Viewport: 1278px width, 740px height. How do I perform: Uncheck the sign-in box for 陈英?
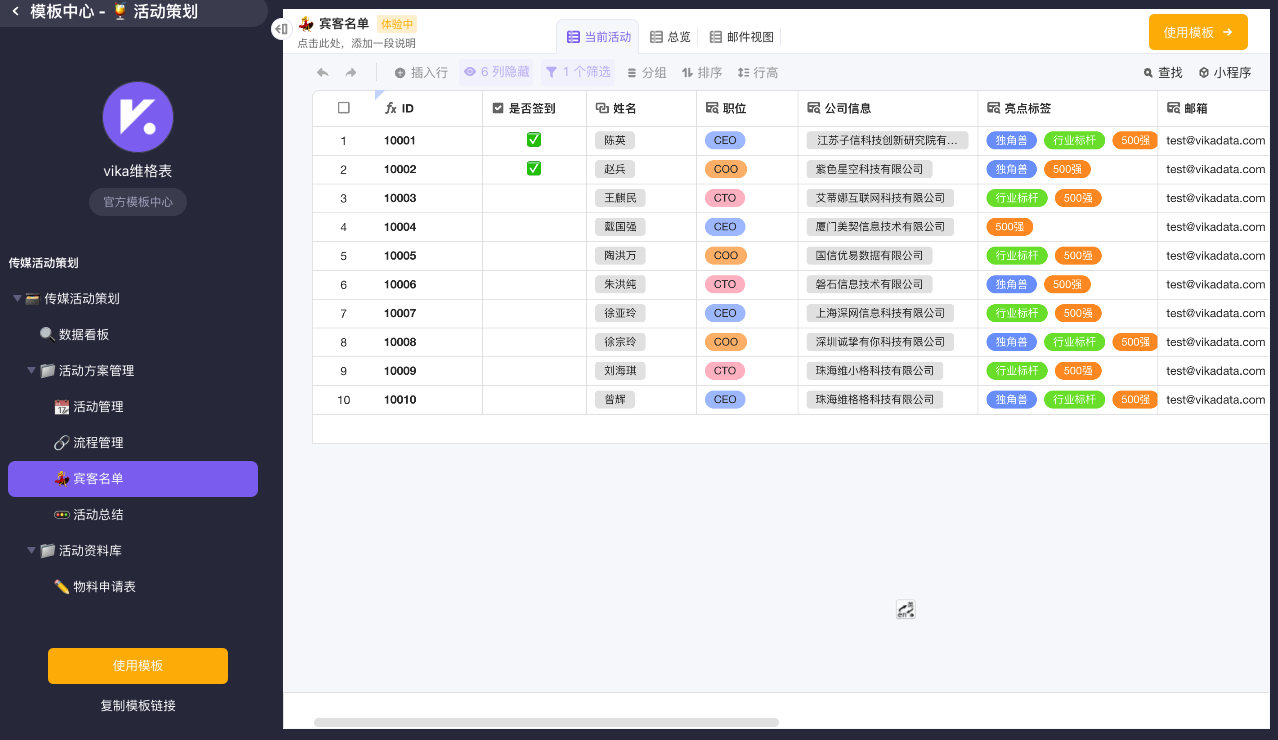click(534, 140)
